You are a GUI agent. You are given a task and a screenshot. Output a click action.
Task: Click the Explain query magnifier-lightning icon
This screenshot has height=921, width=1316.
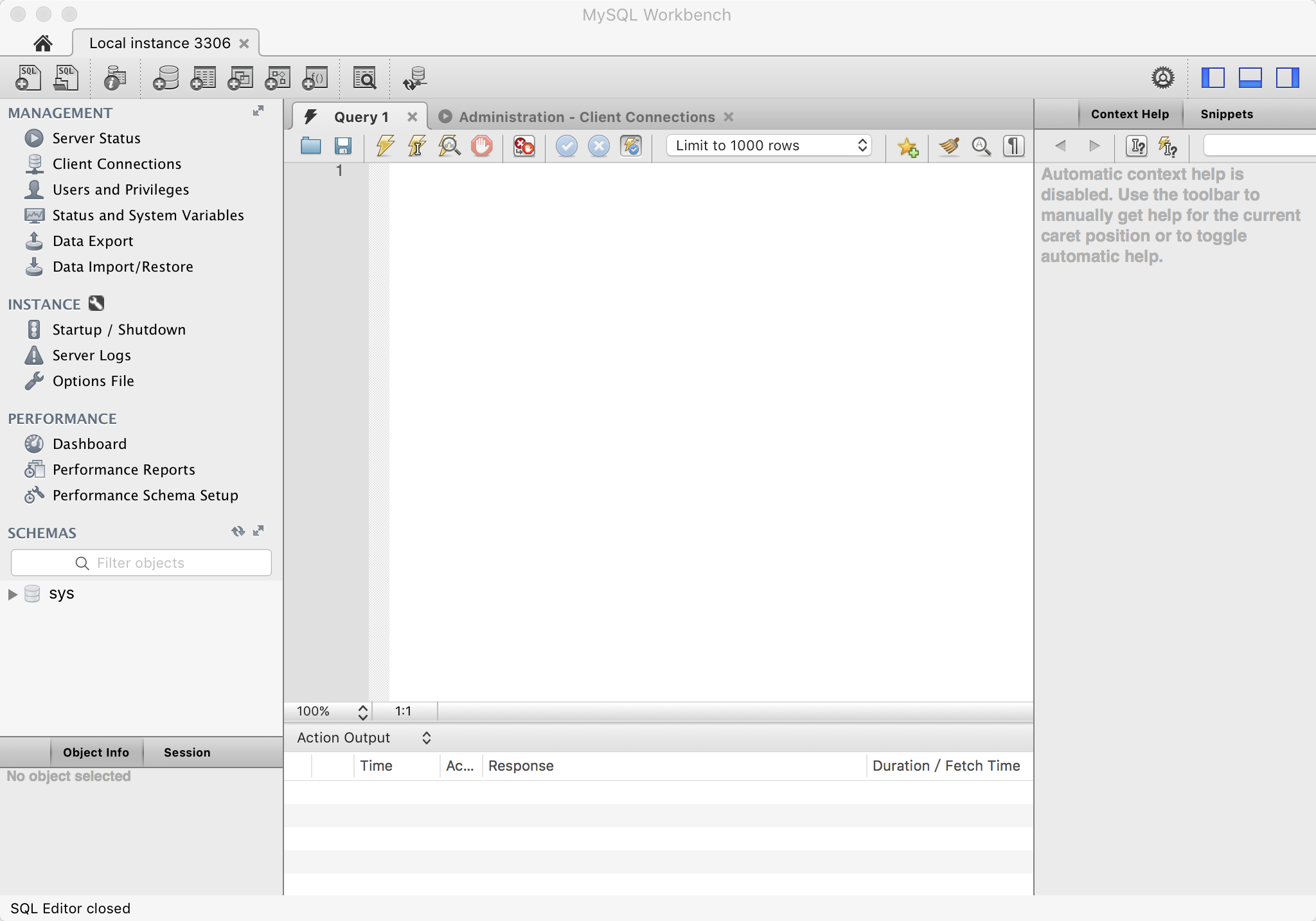tap(449, 146)
